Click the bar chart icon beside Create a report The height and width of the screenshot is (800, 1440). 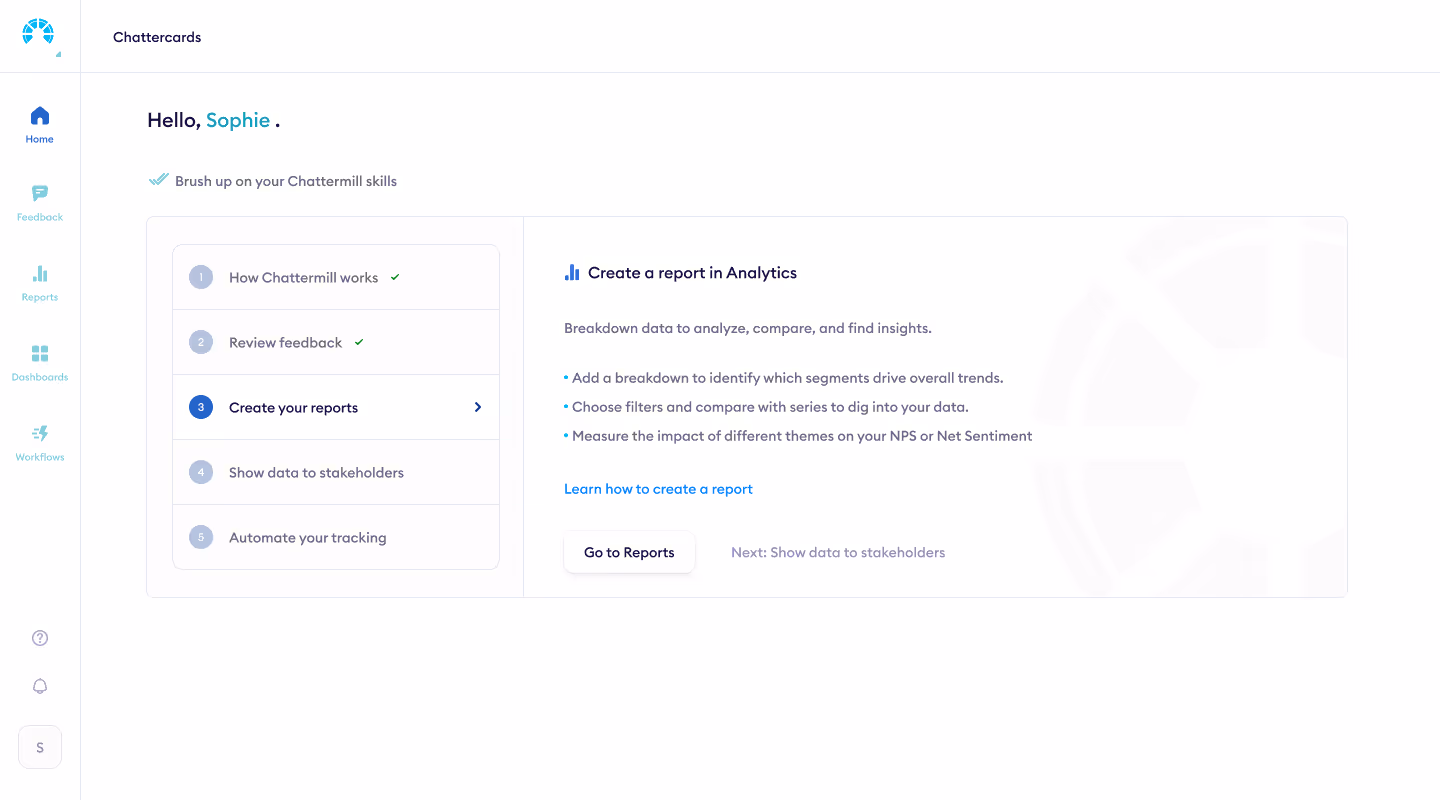click(572, 272)
